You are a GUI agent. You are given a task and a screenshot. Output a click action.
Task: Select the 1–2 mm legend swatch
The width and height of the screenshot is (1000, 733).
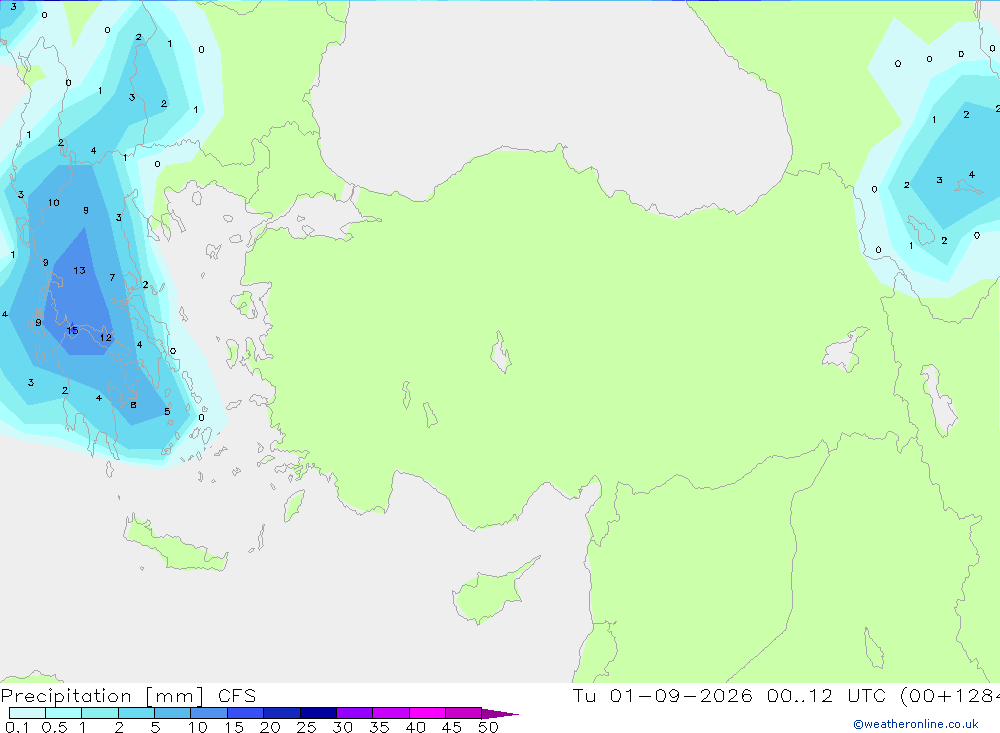coord(100,713)
